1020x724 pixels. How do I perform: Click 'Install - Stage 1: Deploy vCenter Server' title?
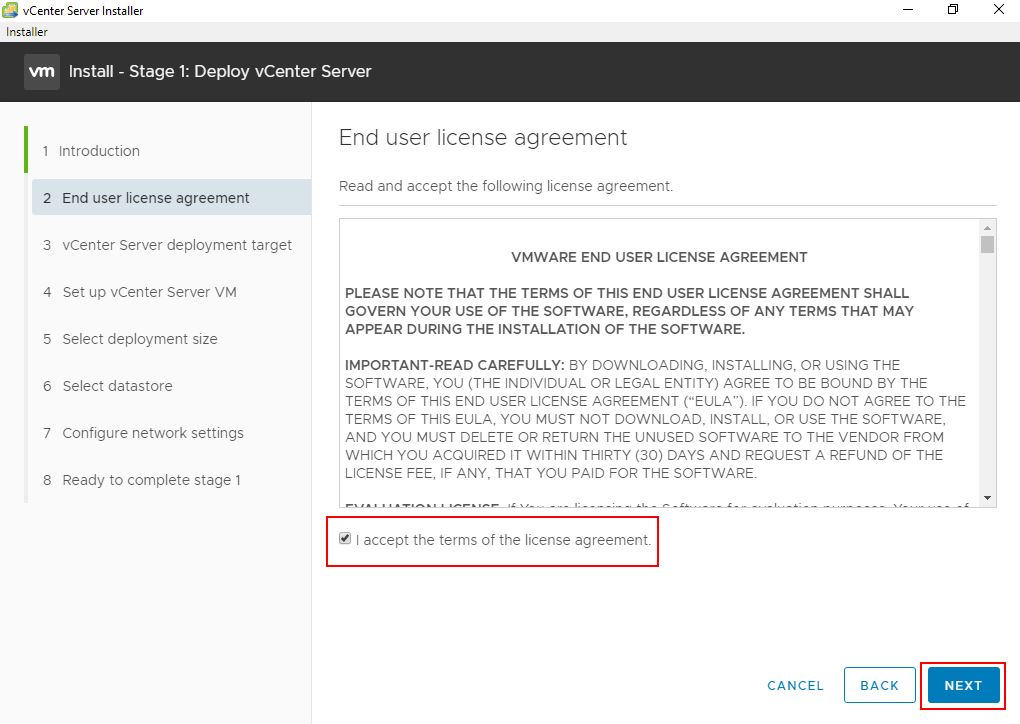(x=220, y=72)
